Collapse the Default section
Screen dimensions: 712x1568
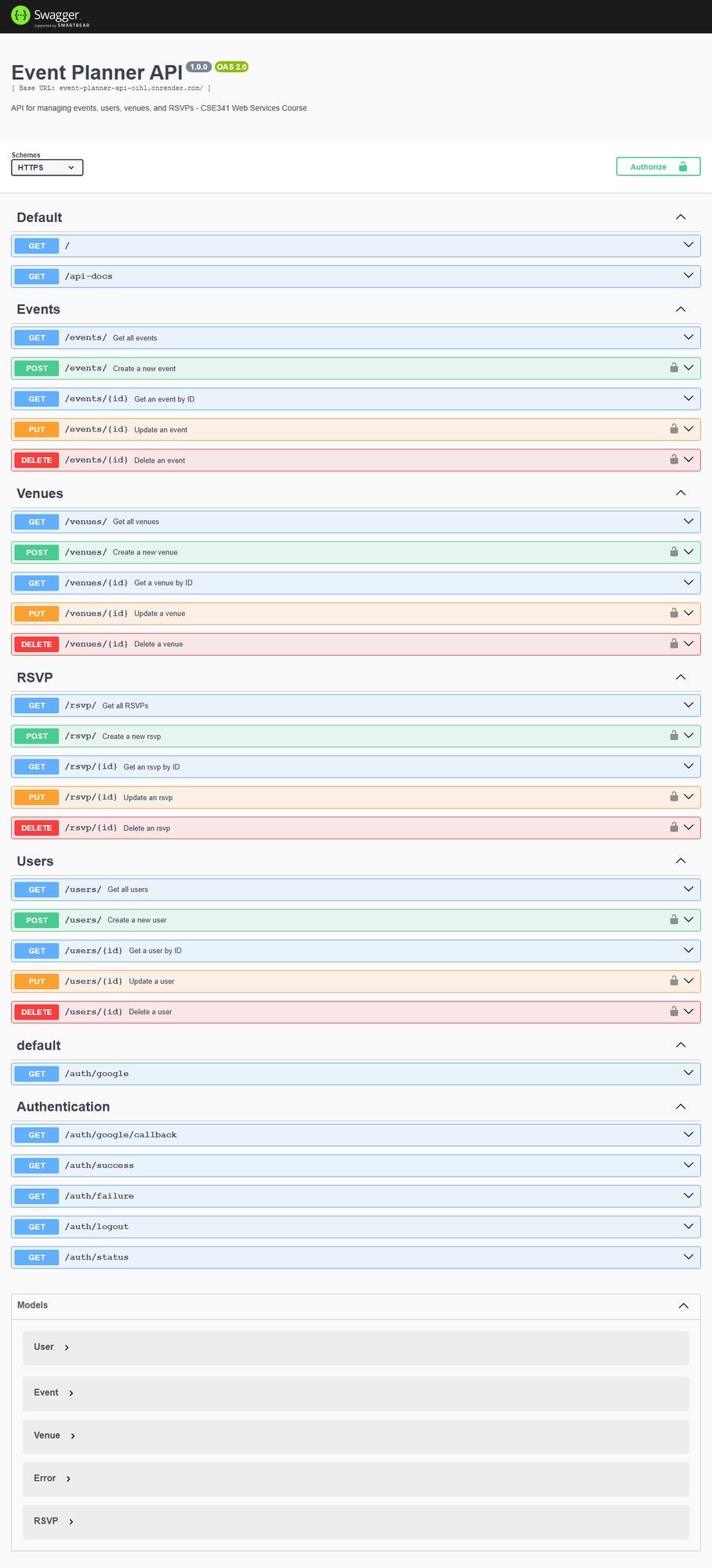click(x=681, y=217)
